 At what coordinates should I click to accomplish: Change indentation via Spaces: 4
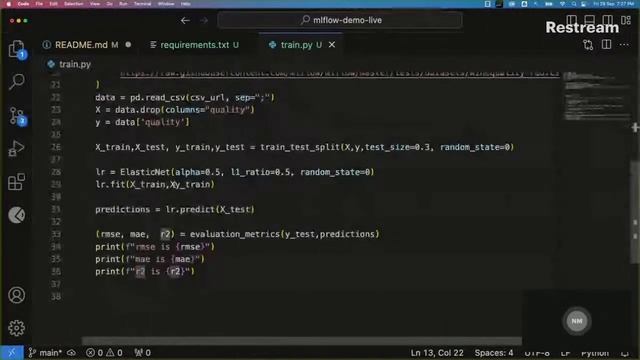(493, 353)
